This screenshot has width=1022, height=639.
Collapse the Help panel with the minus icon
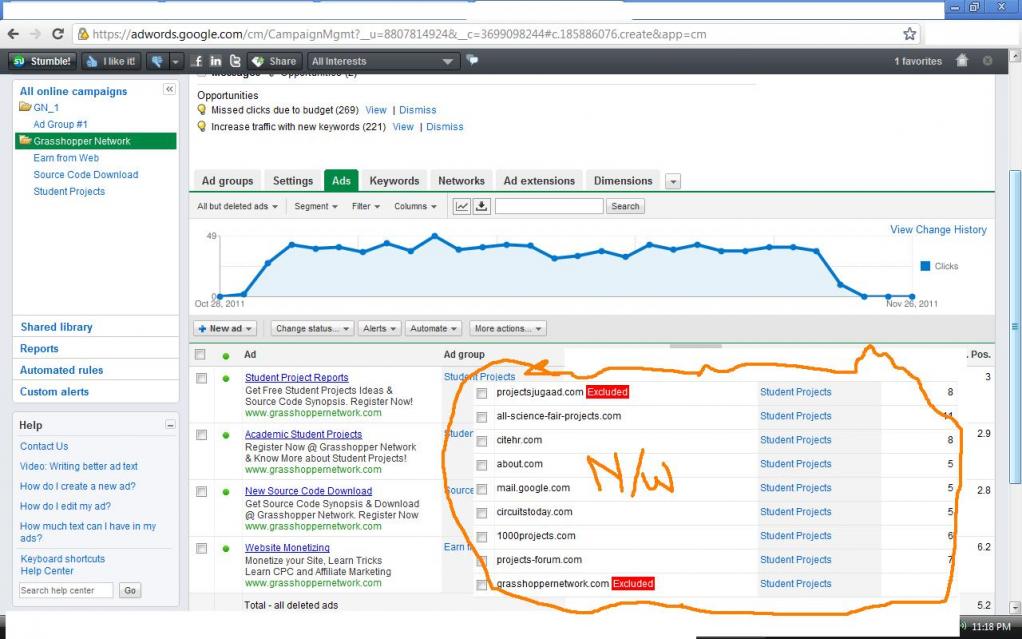pyautogui.click(x=170, y=425)
